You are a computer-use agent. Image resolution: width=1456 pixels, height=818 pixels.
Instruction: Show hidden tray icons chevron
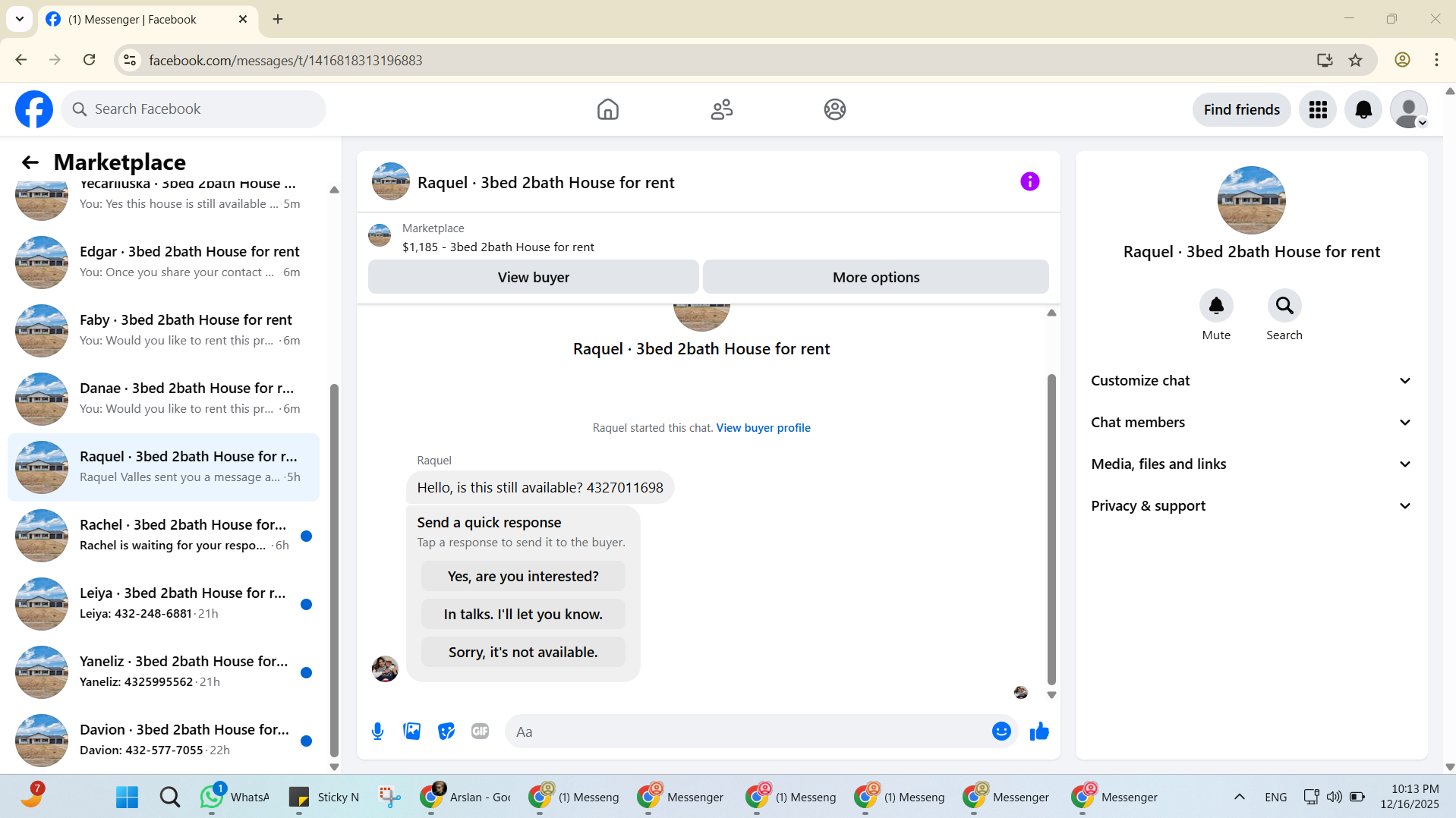pos(1239,797)
